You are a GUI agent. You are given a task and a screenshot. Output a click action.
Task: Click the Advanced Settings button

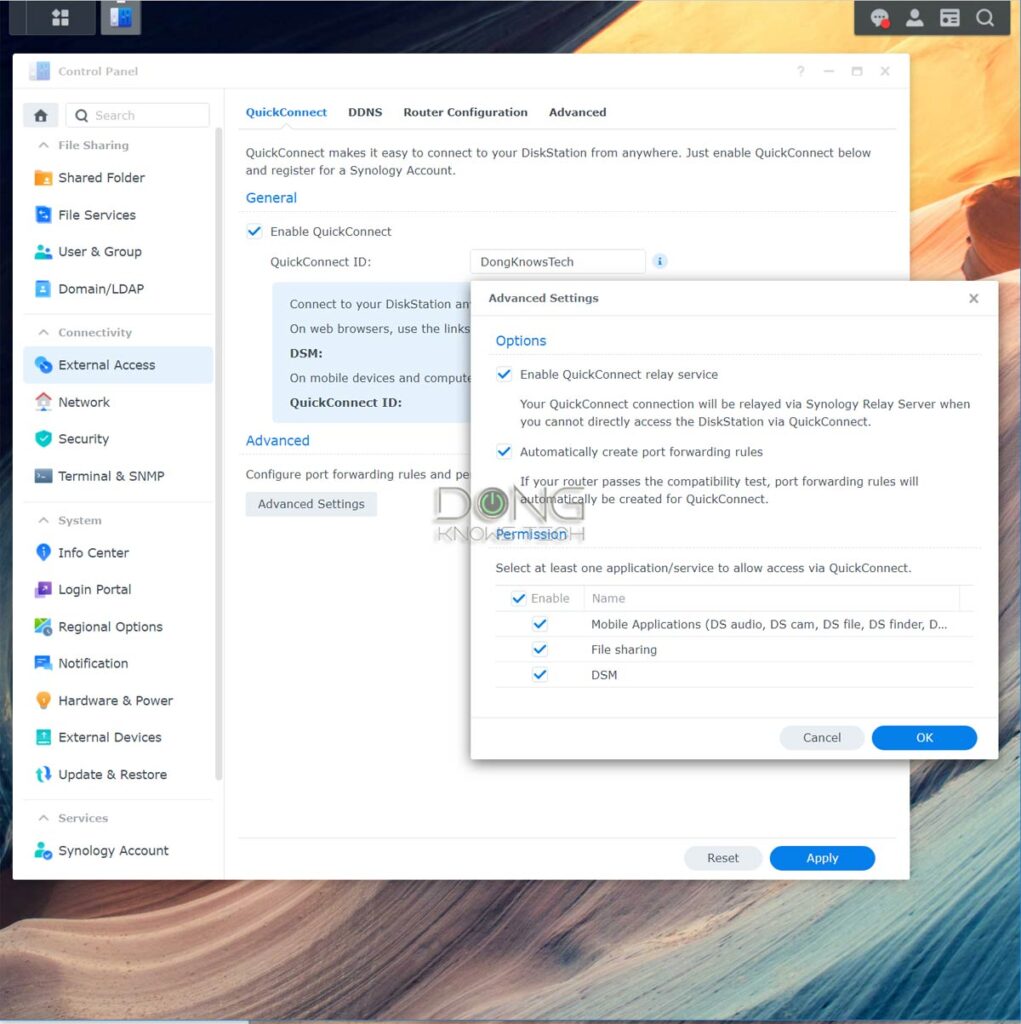pos(311,504)
